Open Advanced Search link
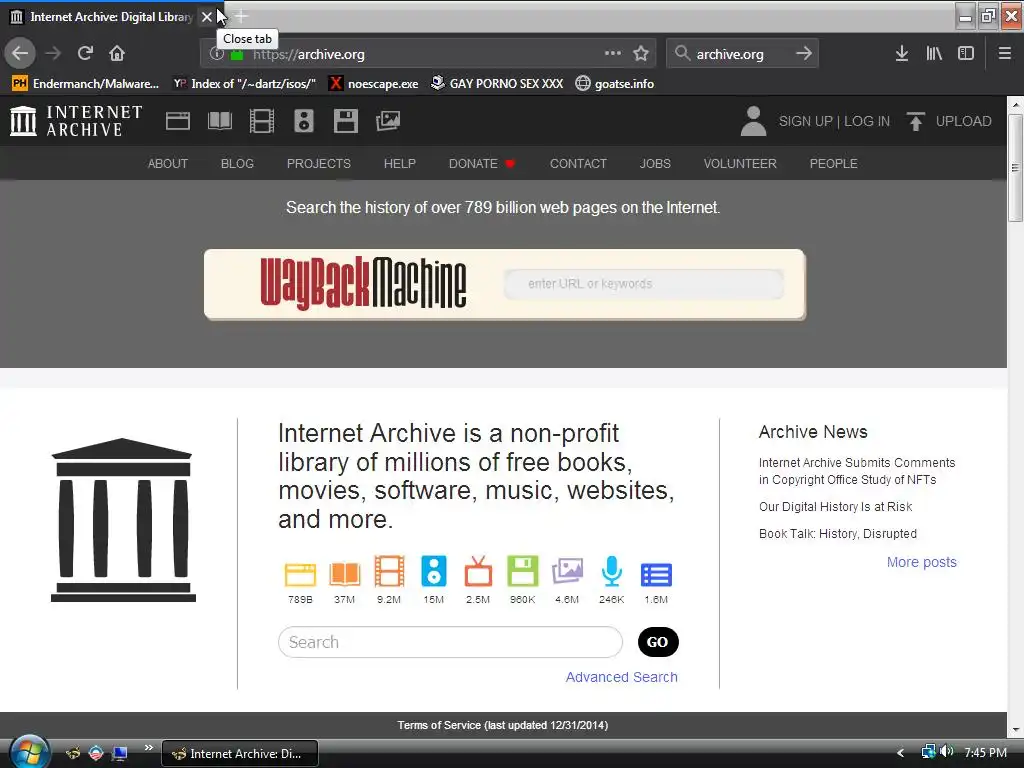This screenshot has width=1024, height=768. (x=622, y=677)
